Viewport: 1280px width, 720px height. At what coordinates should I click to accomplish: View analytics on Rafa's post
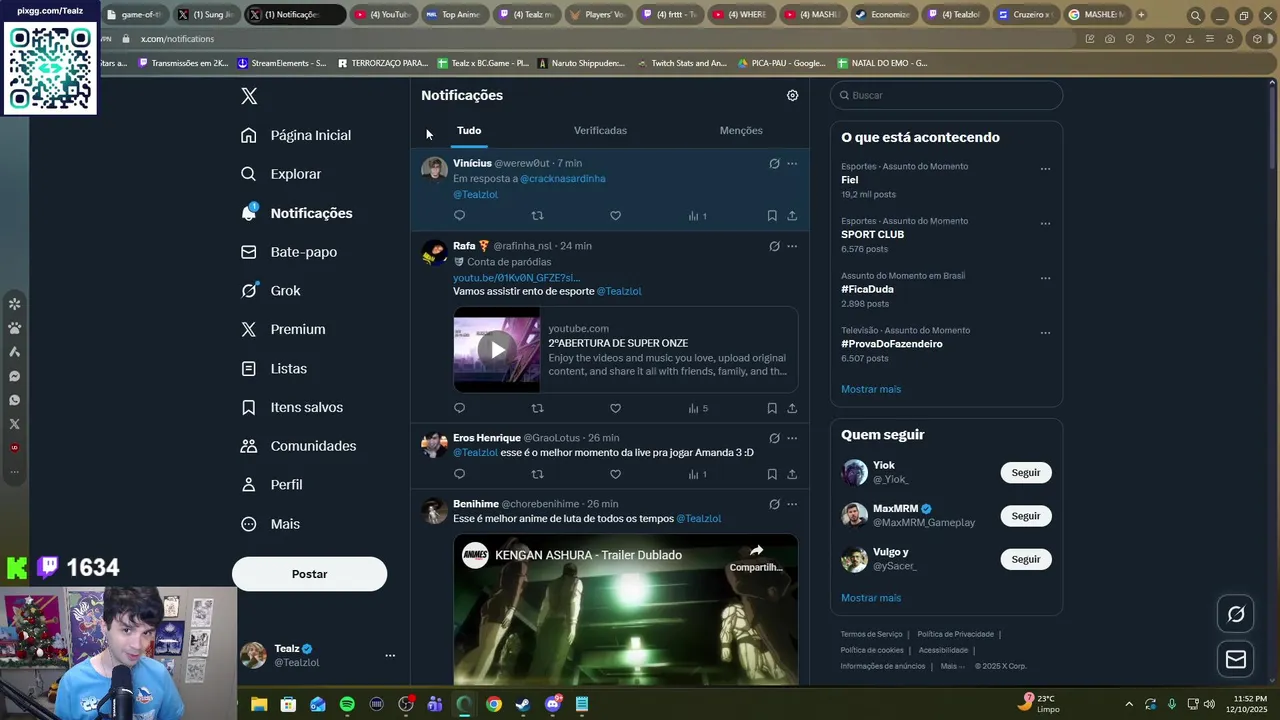click(698, 408)
